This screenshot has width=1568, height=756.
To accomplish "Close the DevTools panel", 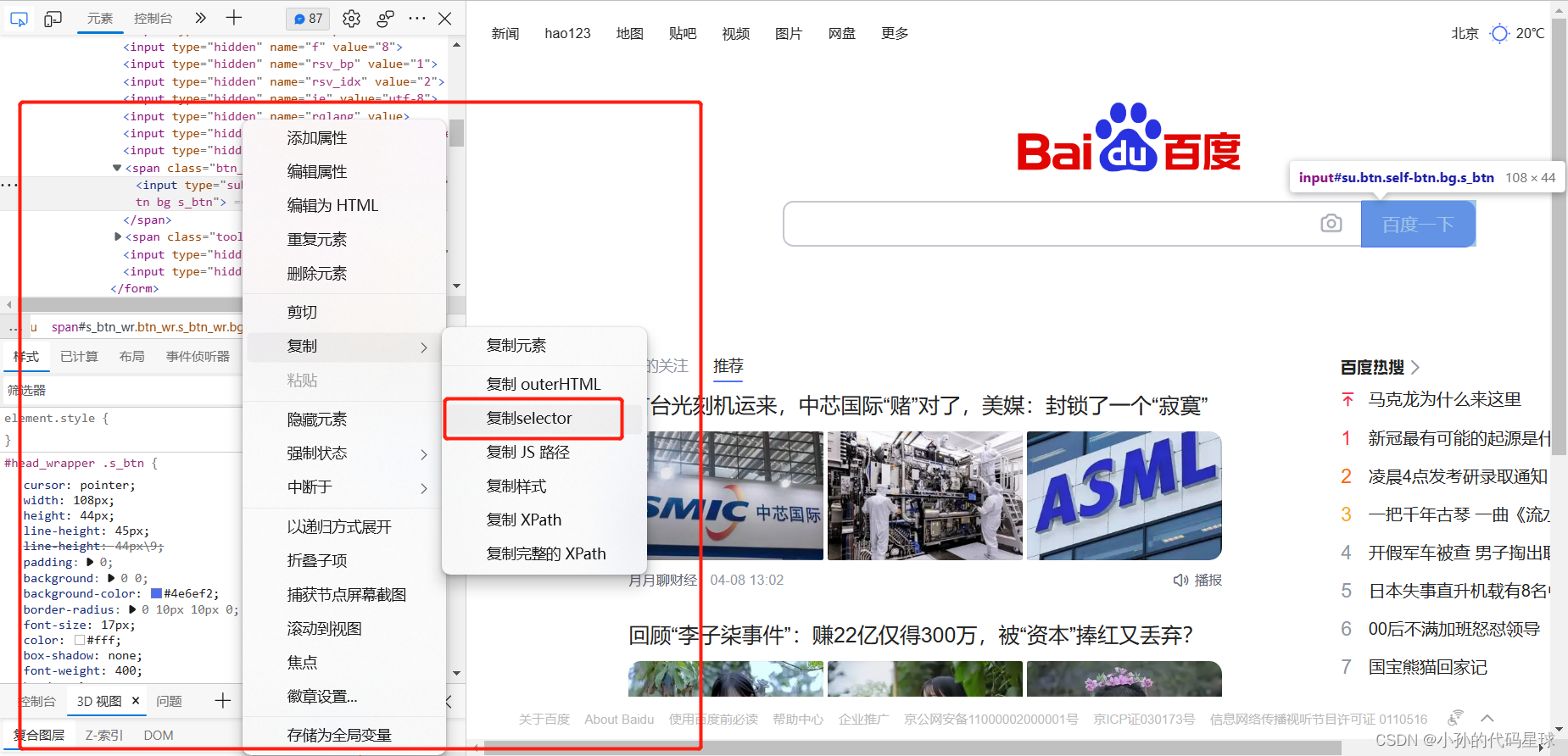I will click(444, 19).
